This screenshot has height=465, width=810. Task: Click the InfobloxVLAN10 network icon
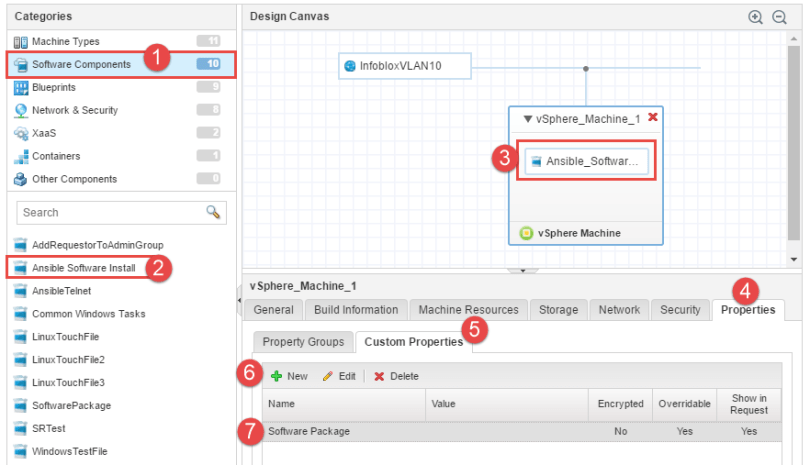click(350, 66)
